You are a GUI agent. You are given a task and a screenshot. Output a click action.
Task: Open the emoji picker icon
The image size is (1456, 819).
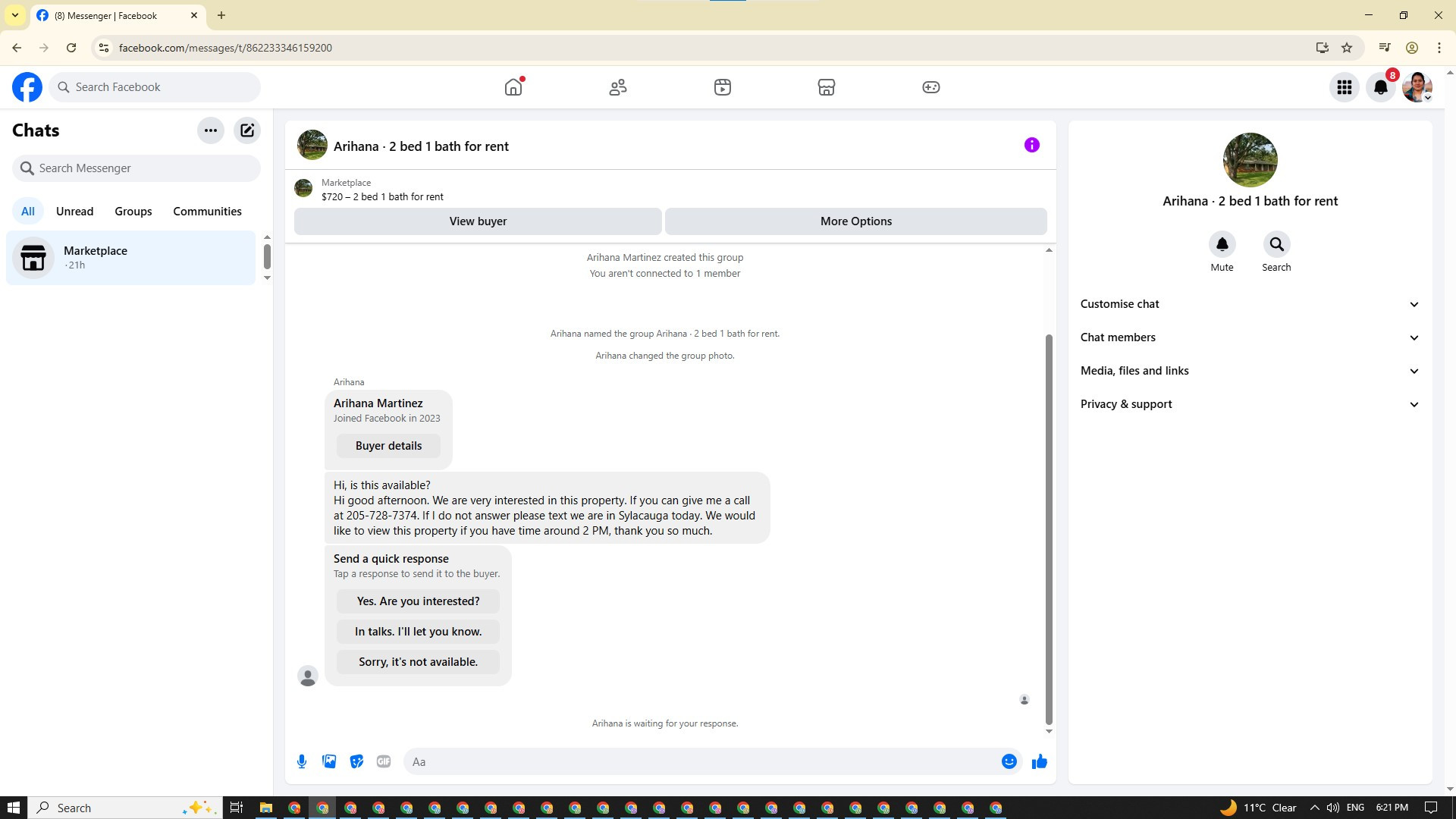(1009, 761)
